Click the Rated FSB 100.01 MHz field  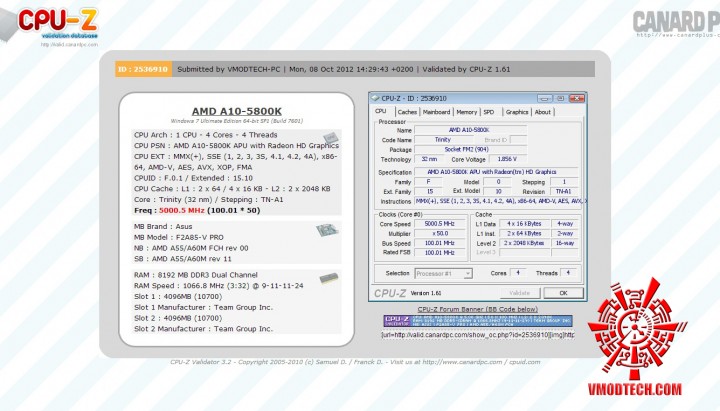(x=439, y=253)
